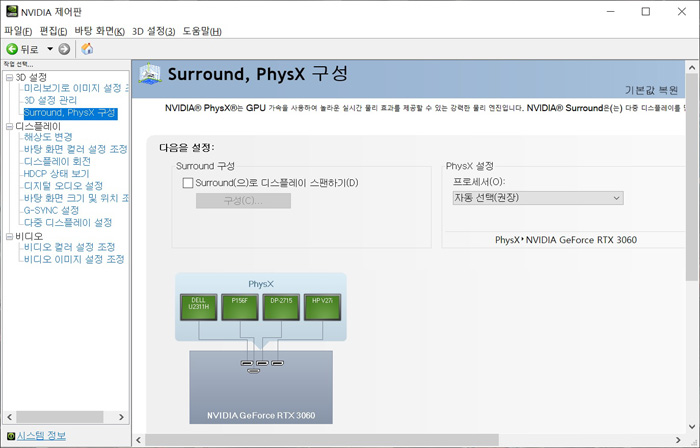700x448 pixels.
Task: Click the PhysX label above the monitors
Action: [261, 284]
